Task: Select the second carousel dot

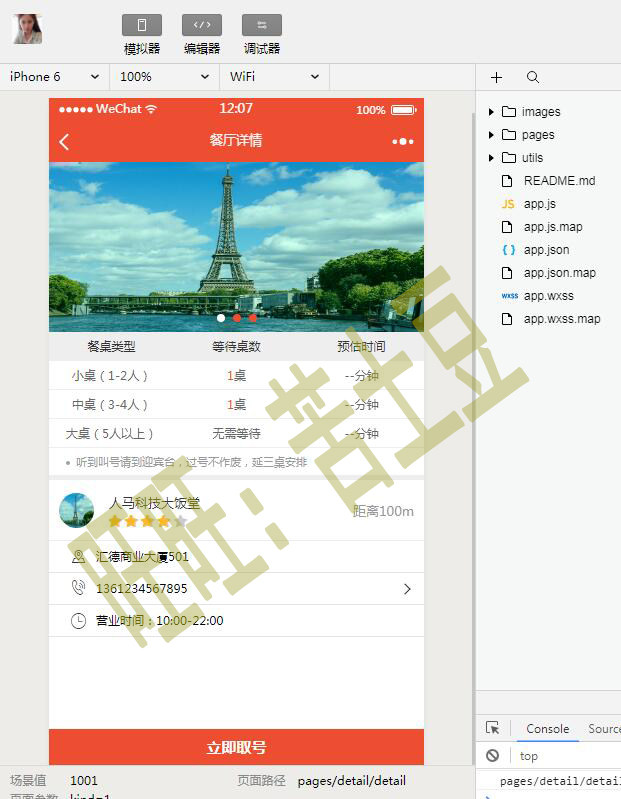Action: [237, 318]
